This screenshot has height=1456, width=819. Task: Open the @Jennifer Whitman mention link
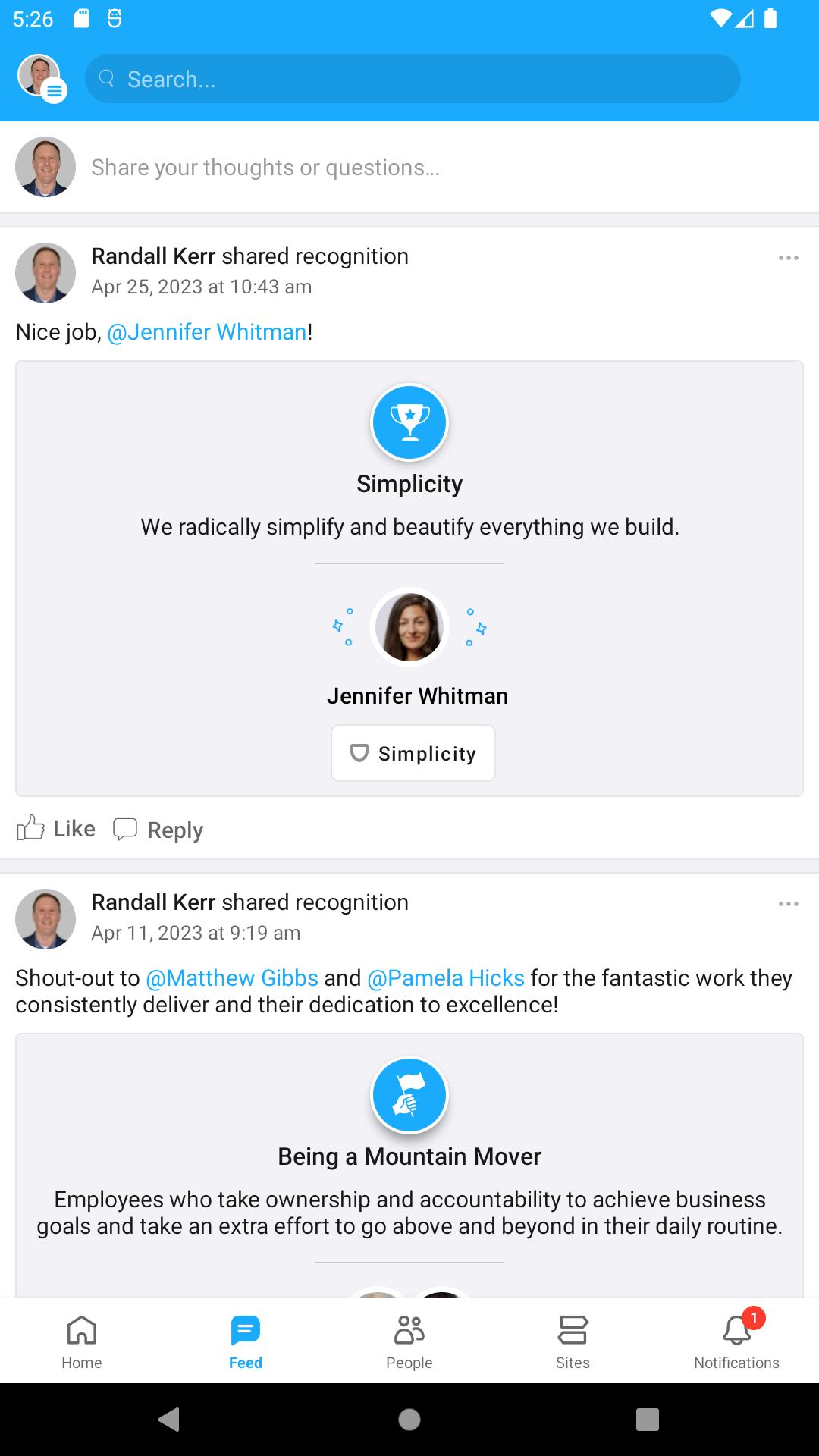[x=207, y=332]
